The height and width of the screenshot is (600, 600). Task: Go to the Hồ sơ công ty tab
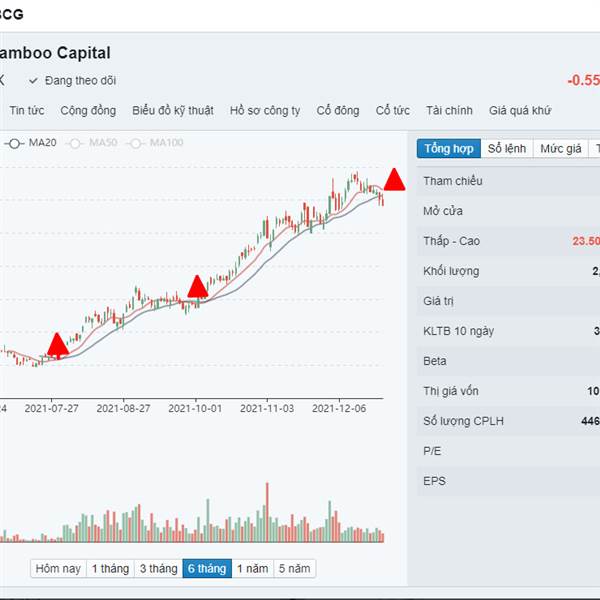265,111
